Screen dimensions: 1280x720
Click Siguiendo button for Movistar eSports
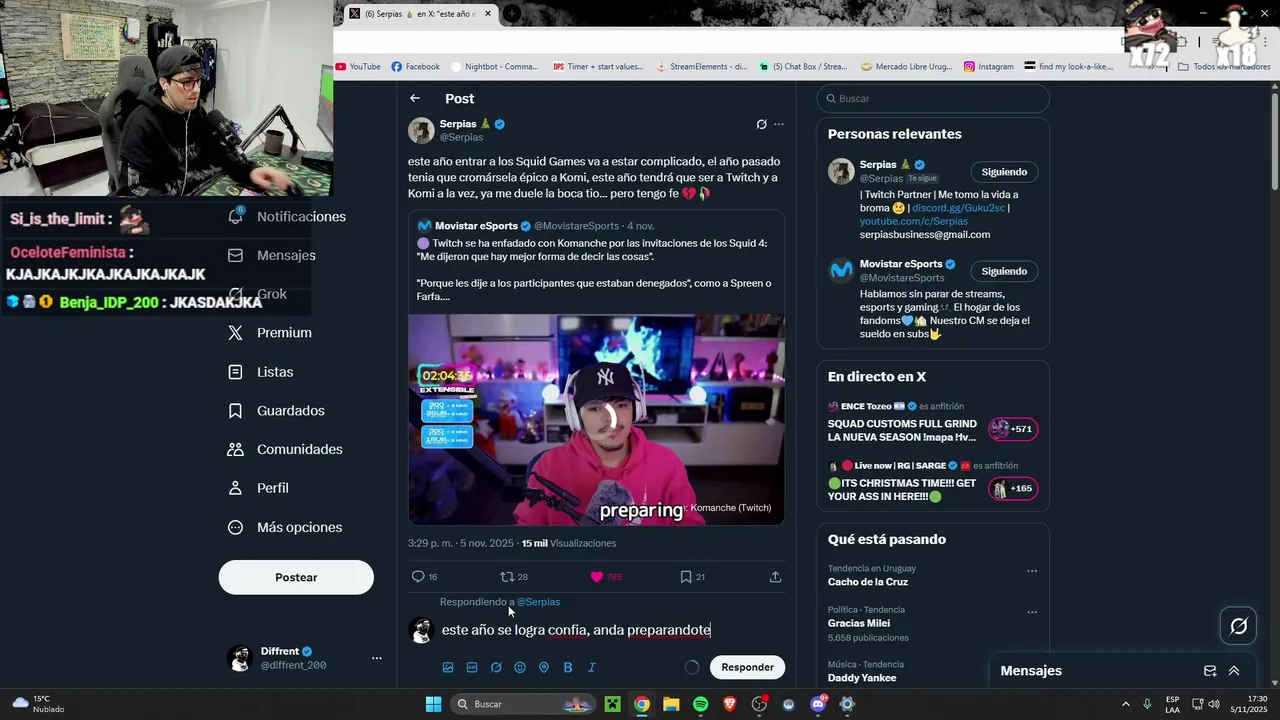(x=1004, y=271)
